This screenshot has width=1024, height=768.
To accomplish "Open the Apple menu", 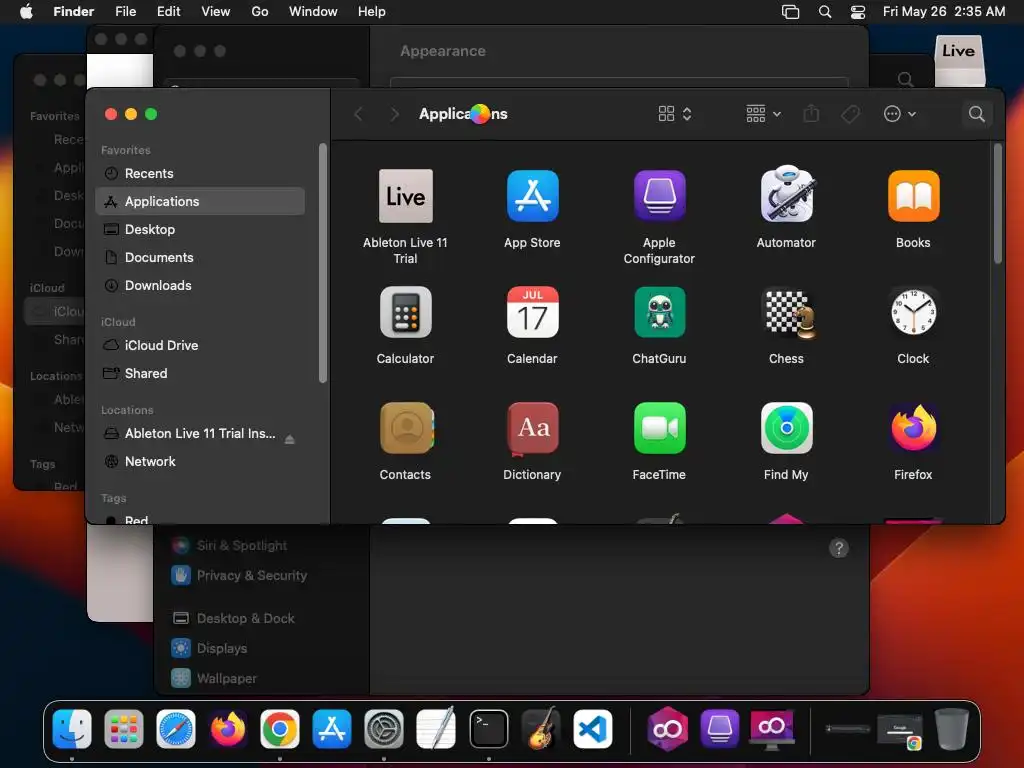I will [x=26, y=11].
